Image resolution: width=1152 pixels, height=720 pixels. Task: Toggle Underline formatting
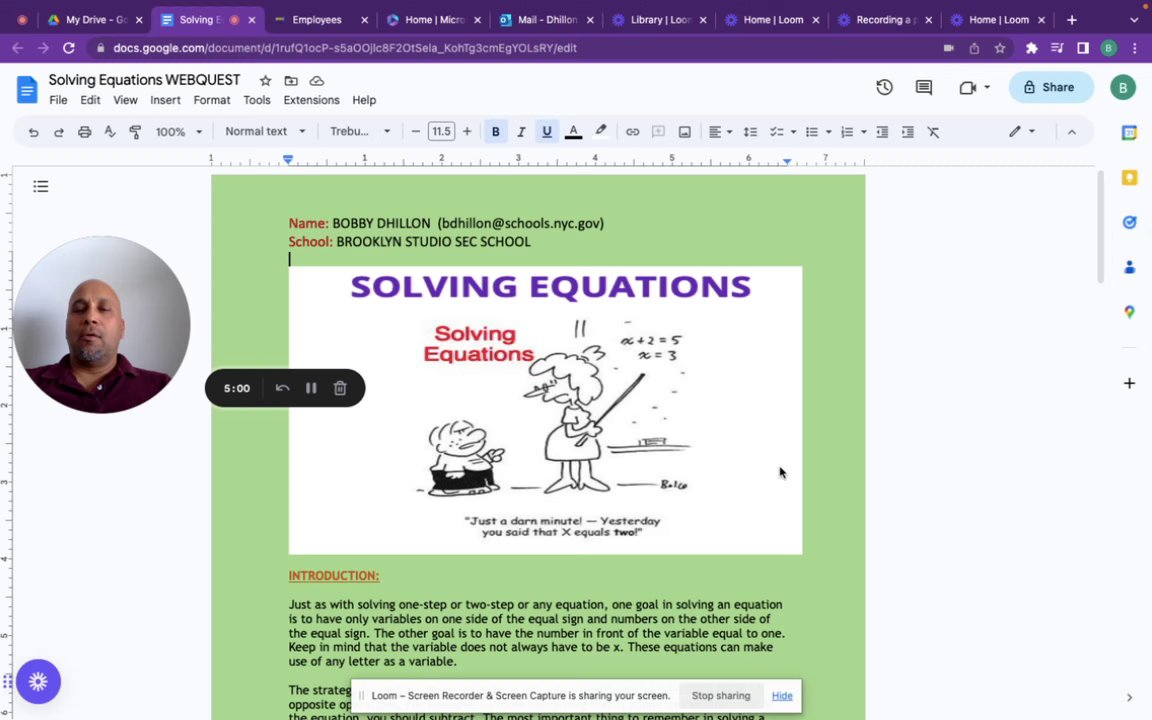click(547, 132)
